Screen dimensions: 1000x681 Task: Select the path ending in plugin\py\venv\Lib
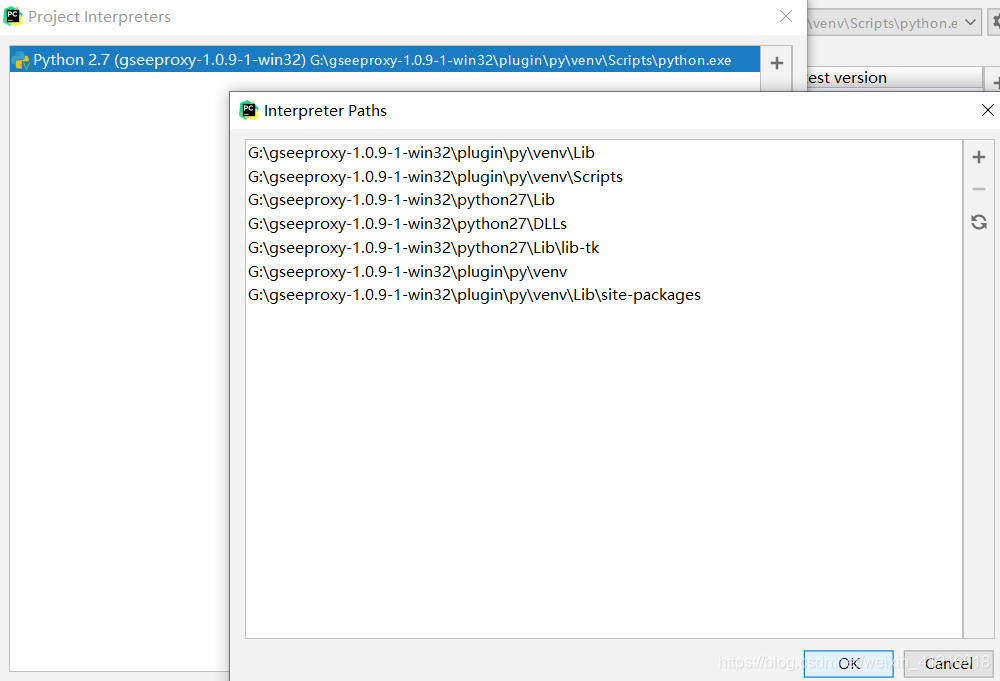click(x=603, y=153)
